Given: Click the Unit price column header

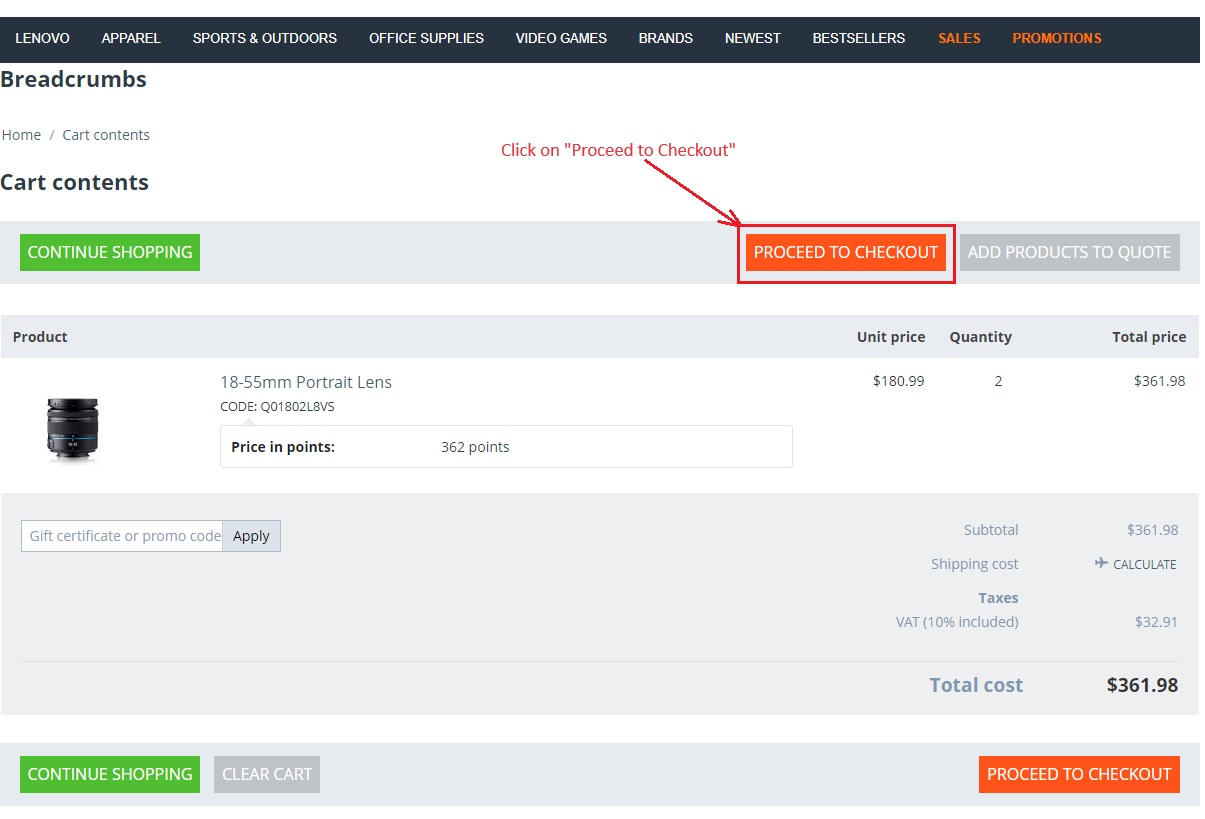Looking at the screenshot, I should (x=891, y=337).
